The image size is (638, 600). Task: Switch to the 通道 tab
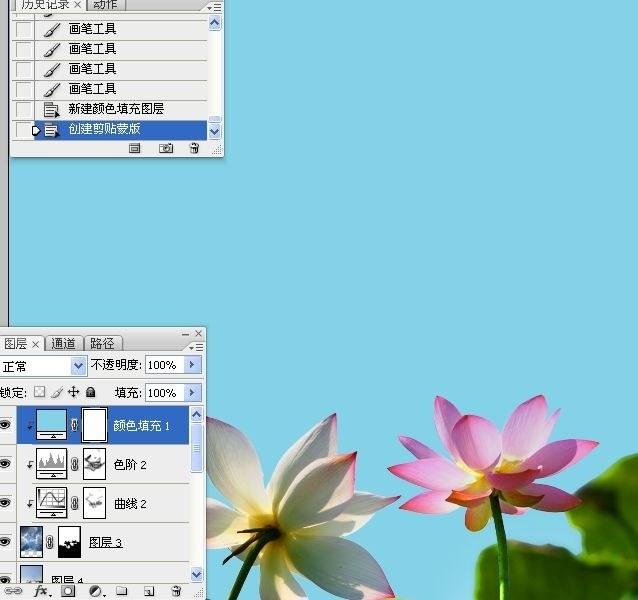63,344
